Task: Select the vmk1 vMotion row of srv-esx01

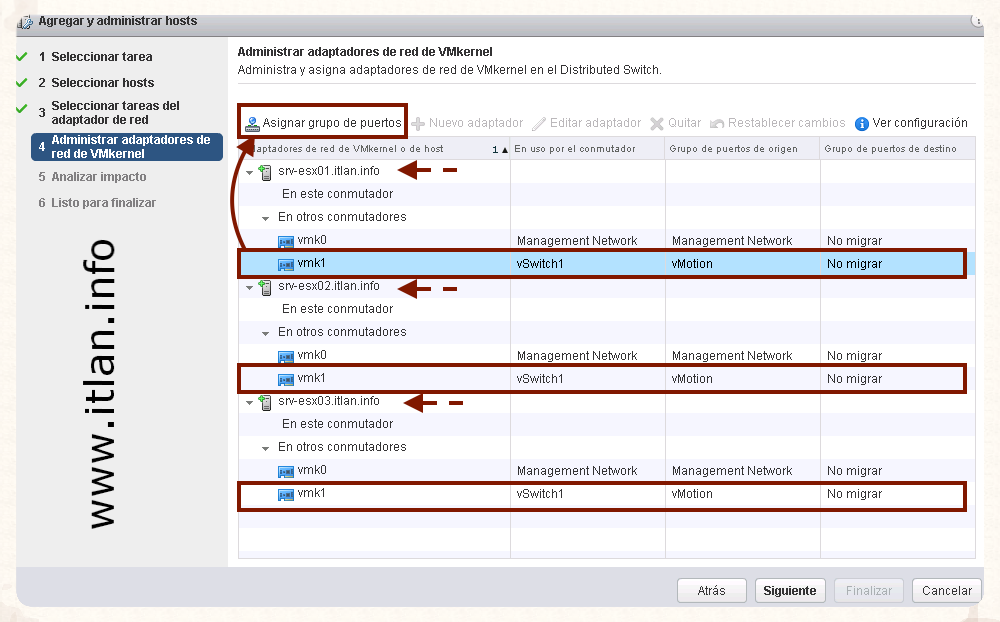Action: point(600,264)
